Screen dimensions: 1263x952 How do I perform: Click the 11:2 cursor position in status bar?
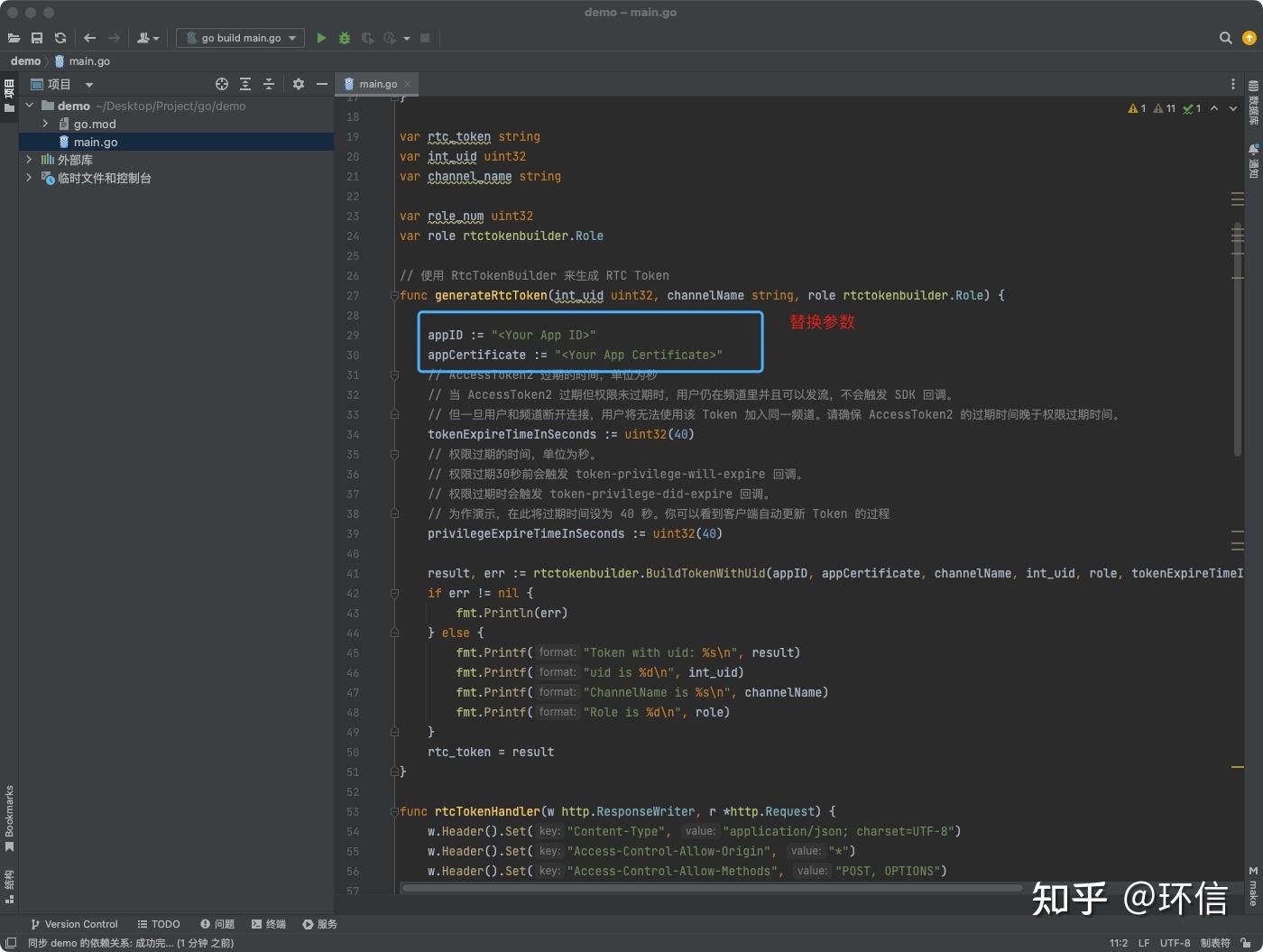pyautogui.click(x=1119, y=943)
